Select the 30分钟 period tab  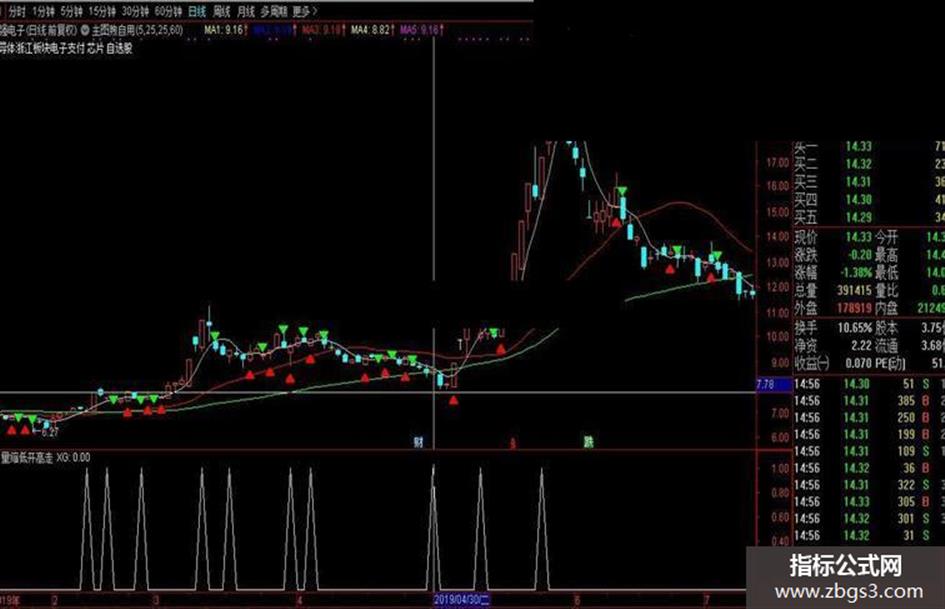click(x=135, y=11)
